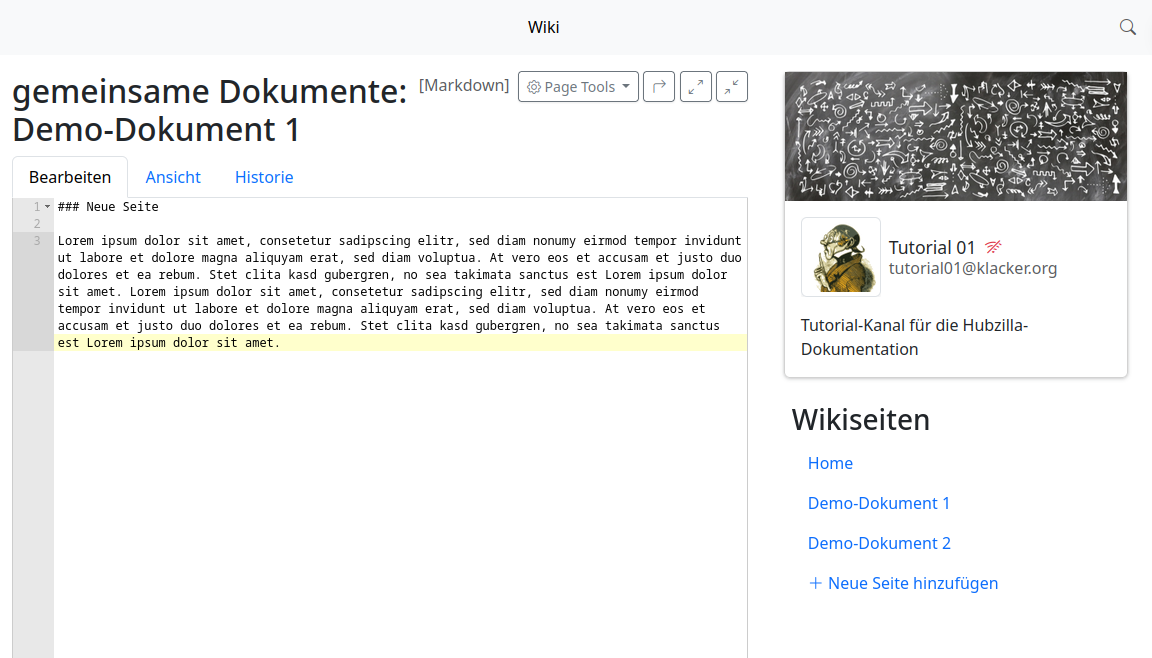The height and width of the screenshot is (658, 1152).
Task: Open the Demo-Dokument 1 wiki page link
Action: pyautogui.click(x=879, y=503)
